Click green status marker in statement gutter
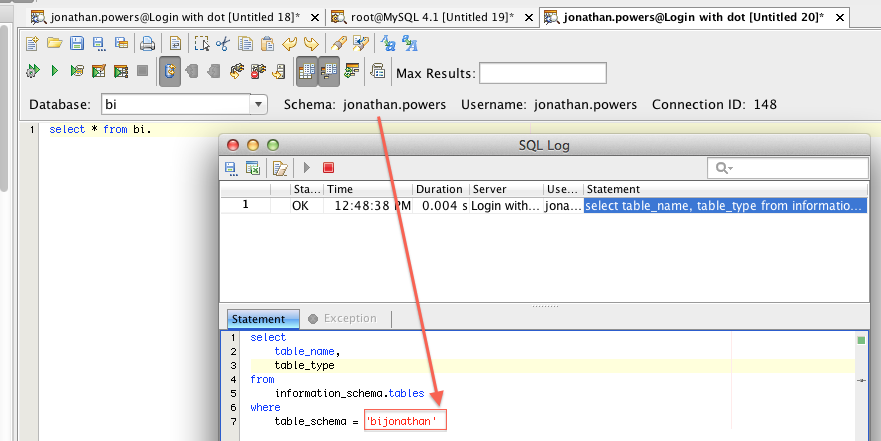This screenshot has height=441, width=881. (861, 340)
